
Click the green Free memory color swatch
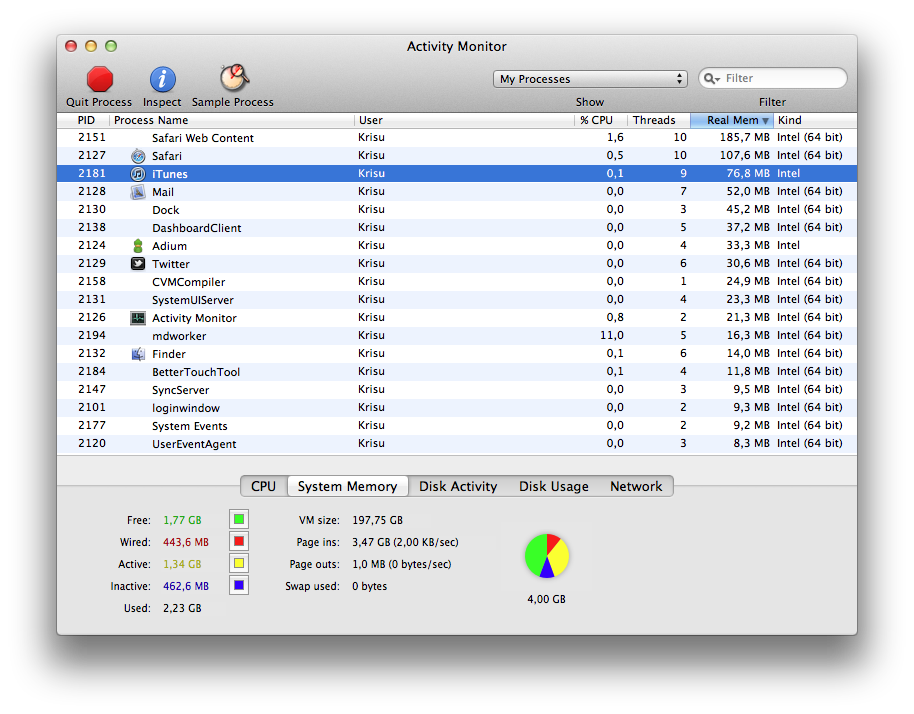(239, 519)
